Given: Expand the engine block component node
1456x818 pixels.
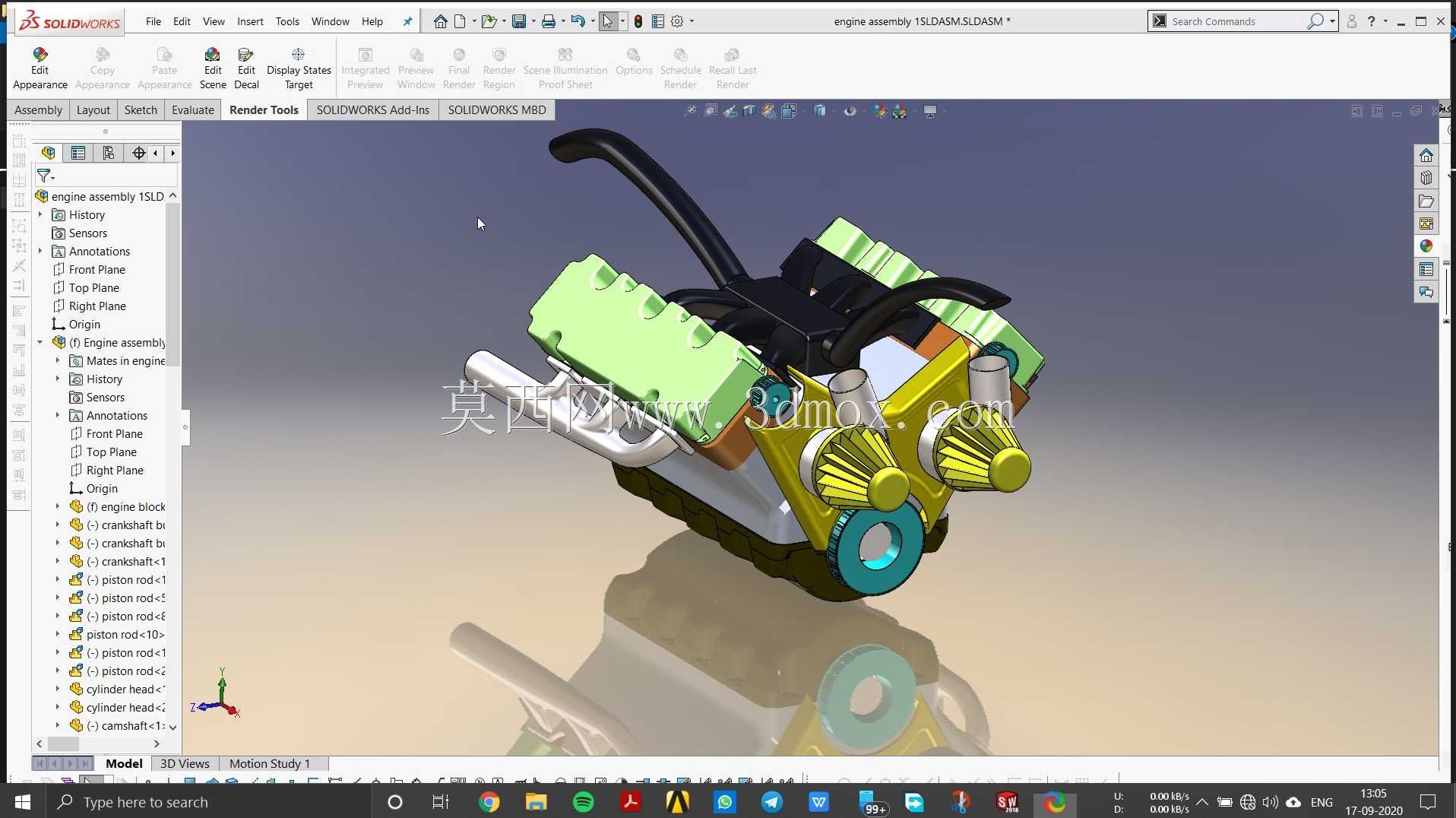Looking at the screenshot, I should (58, 506).
